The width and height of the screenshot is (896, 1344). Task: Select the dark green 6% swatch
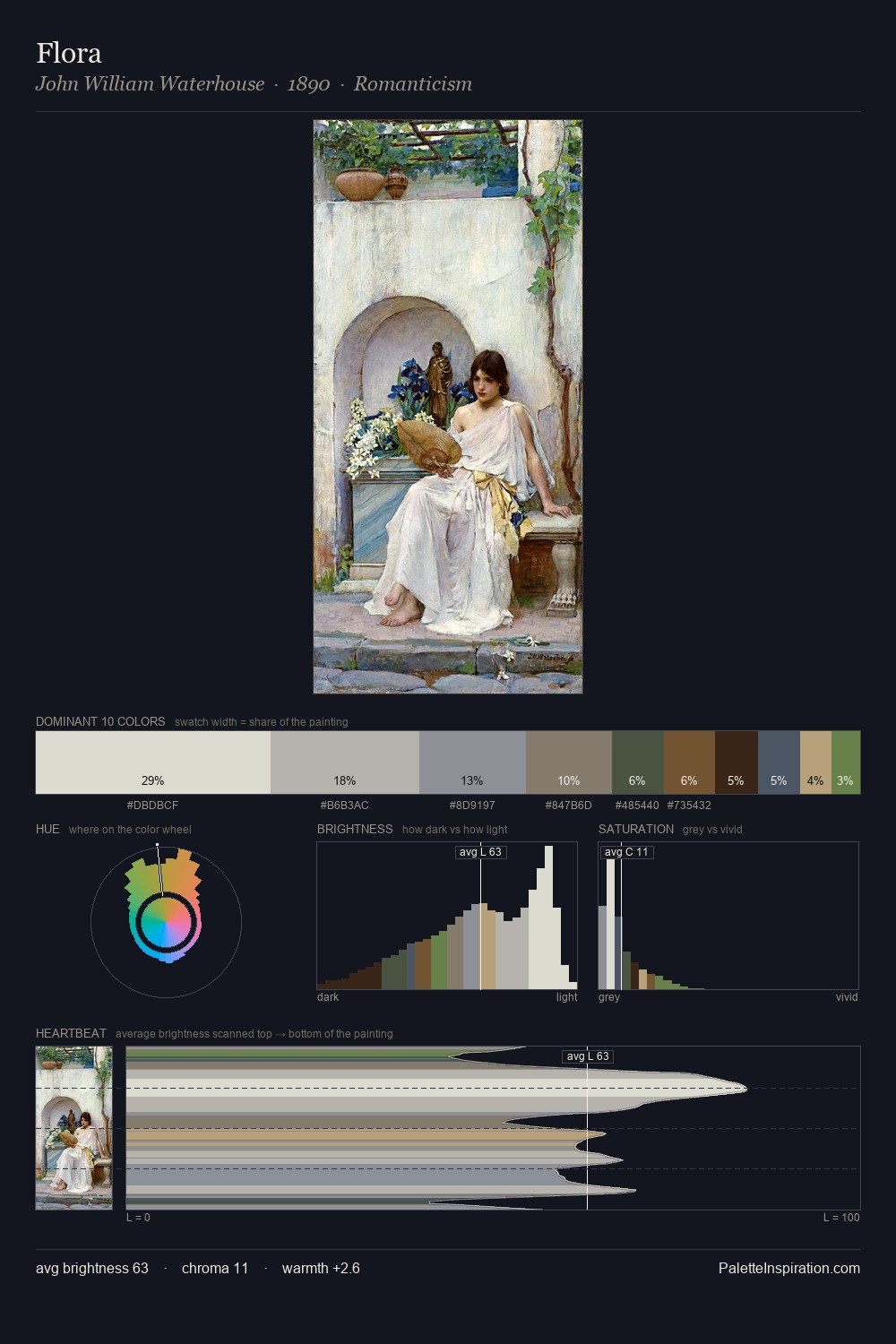(638, 762)
